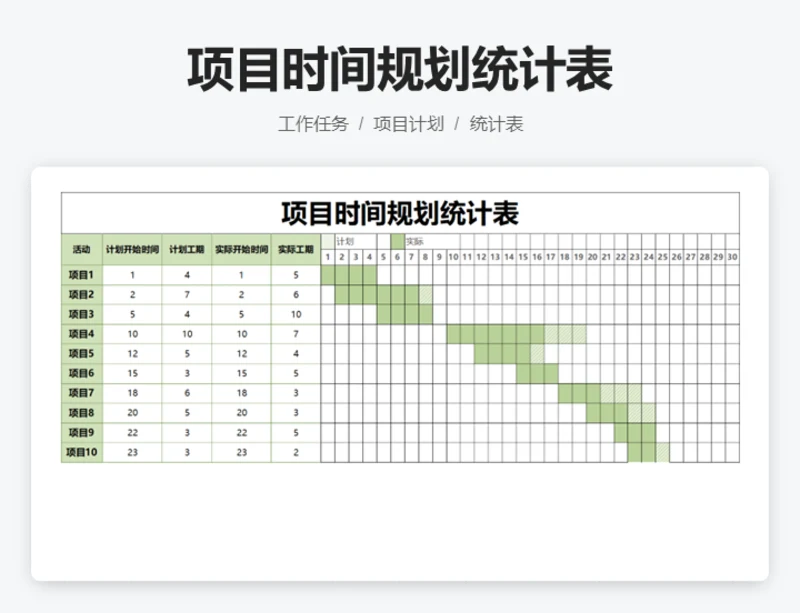This screenshot has height=613, width=800.
Task: Click the green Gantt bar for 项目4
Action: click(495, 334)
